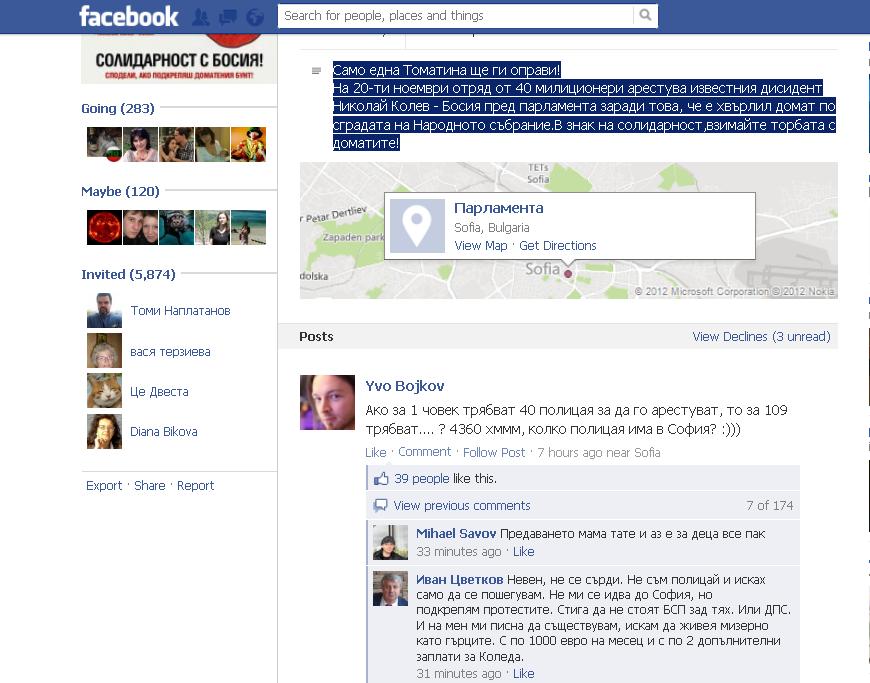Image resolution: width=870 pixels, height=683 pixels.
Task: Open messages icon in top bar
Action: coord(228,17)
